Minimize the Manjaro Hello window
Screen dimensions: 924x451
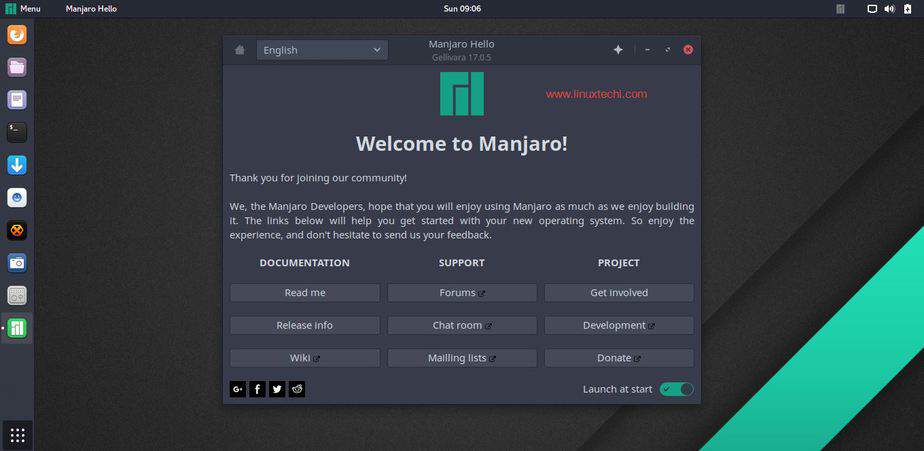point(648,50)
